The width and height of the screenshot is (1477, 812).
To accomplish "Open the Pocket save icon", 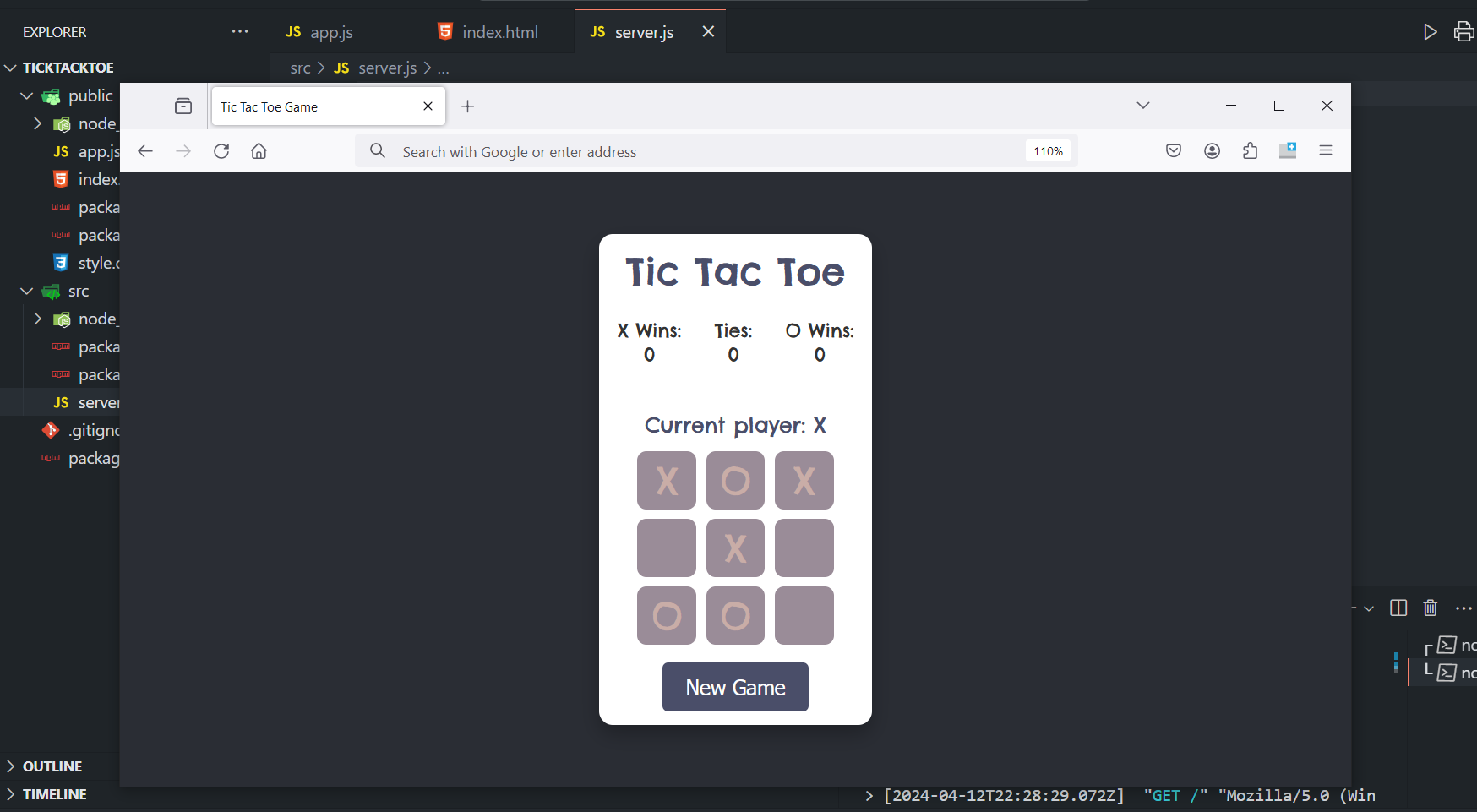I will [1174, 151].
